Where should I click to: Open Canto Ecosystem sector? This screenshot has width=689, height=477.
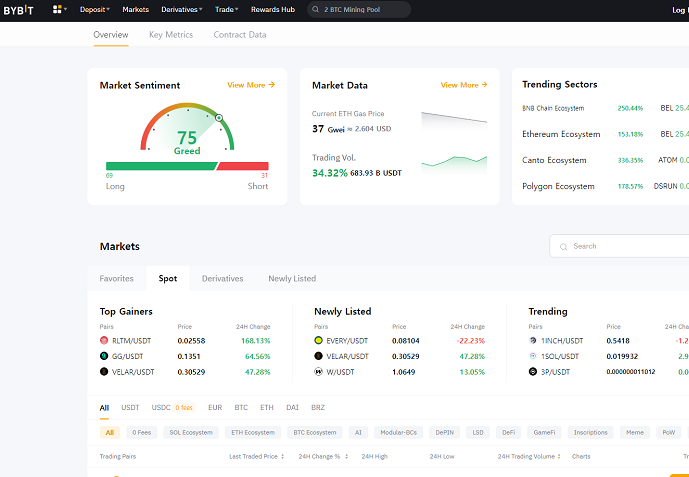[554, 160]
